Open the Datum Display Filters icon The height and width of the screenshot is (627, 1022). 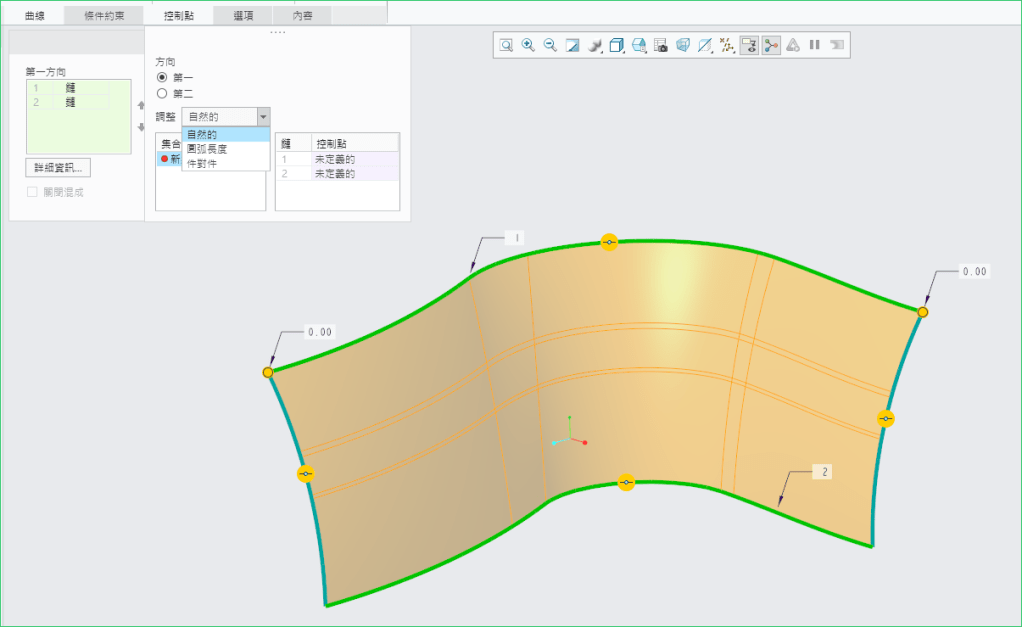[x=727, y=45]
